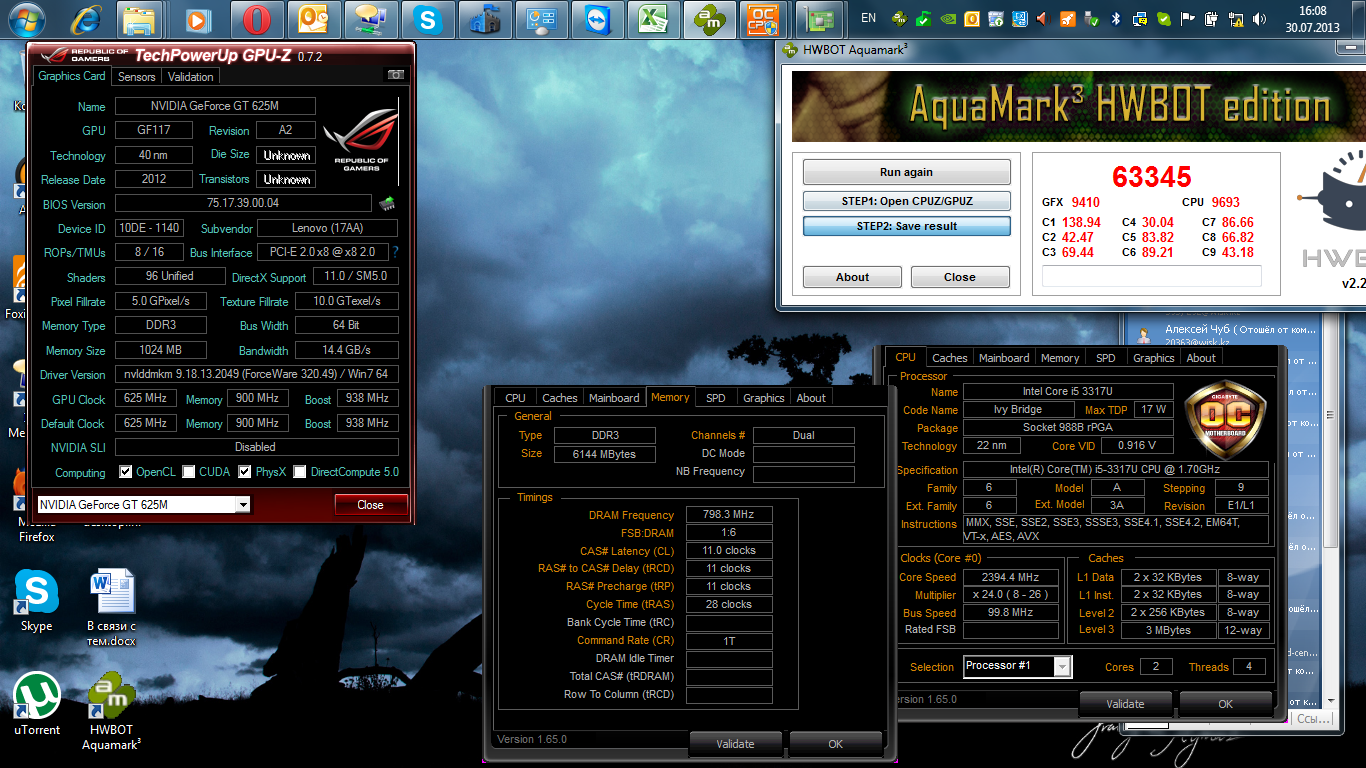Screen dimensions: 1366x768
Task: Open uTorrent desktop shortcut
Action: point(37,704)
